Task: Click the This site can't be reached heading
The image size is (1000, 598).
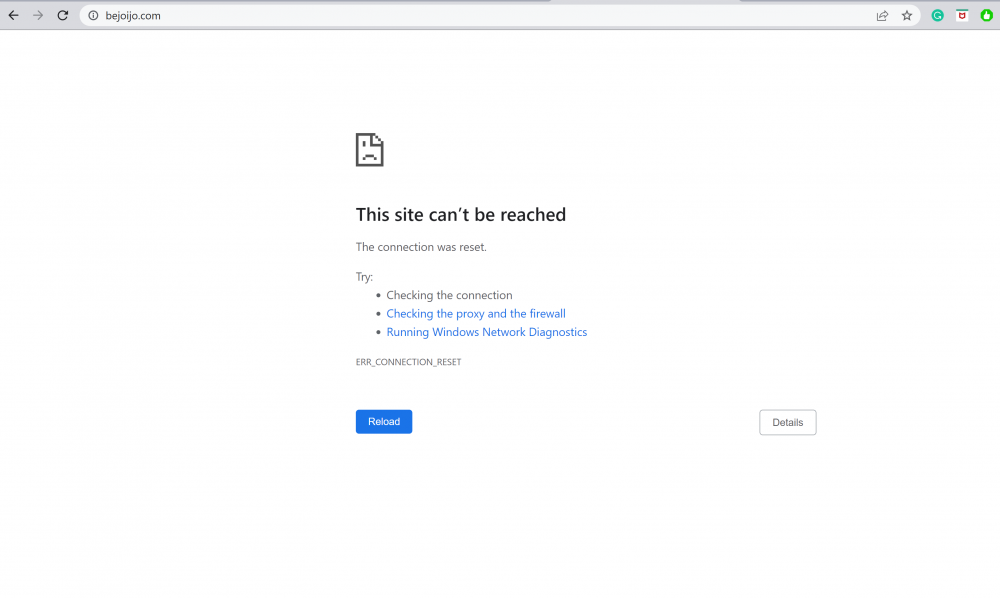Action: [461, 214]
